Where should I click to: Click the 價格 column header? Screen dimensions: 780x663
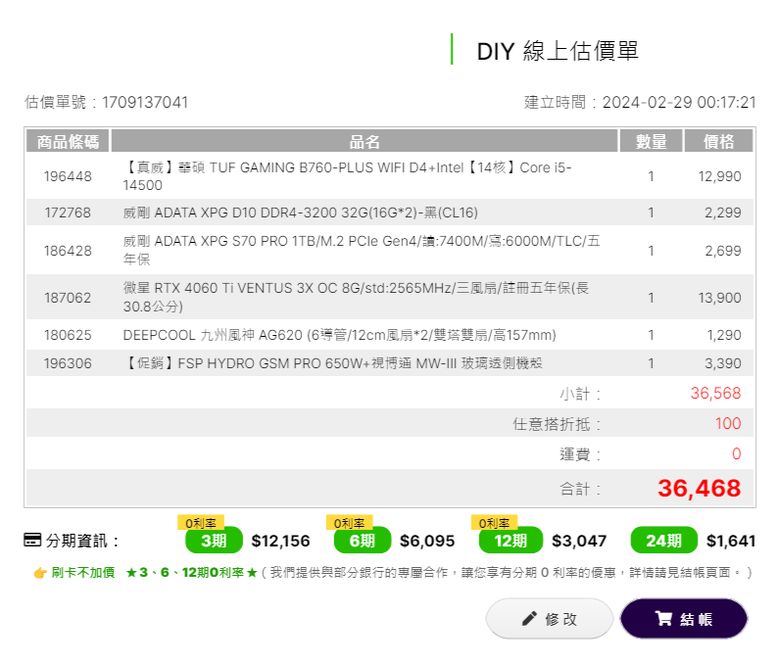[x=718, y=141]
